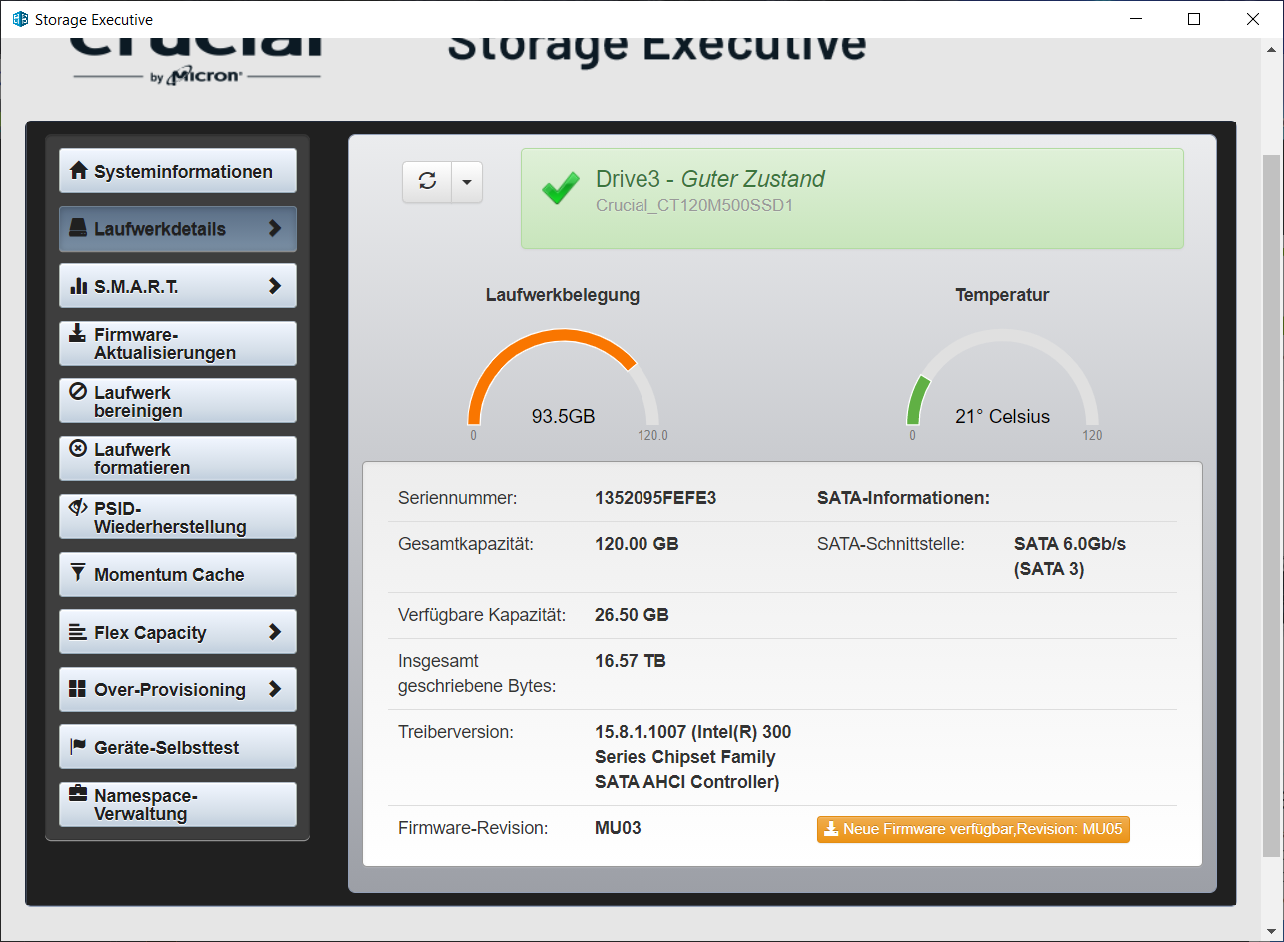
Task: Click the 21° Celsius reading
Action: click(x=1002, y=417)
